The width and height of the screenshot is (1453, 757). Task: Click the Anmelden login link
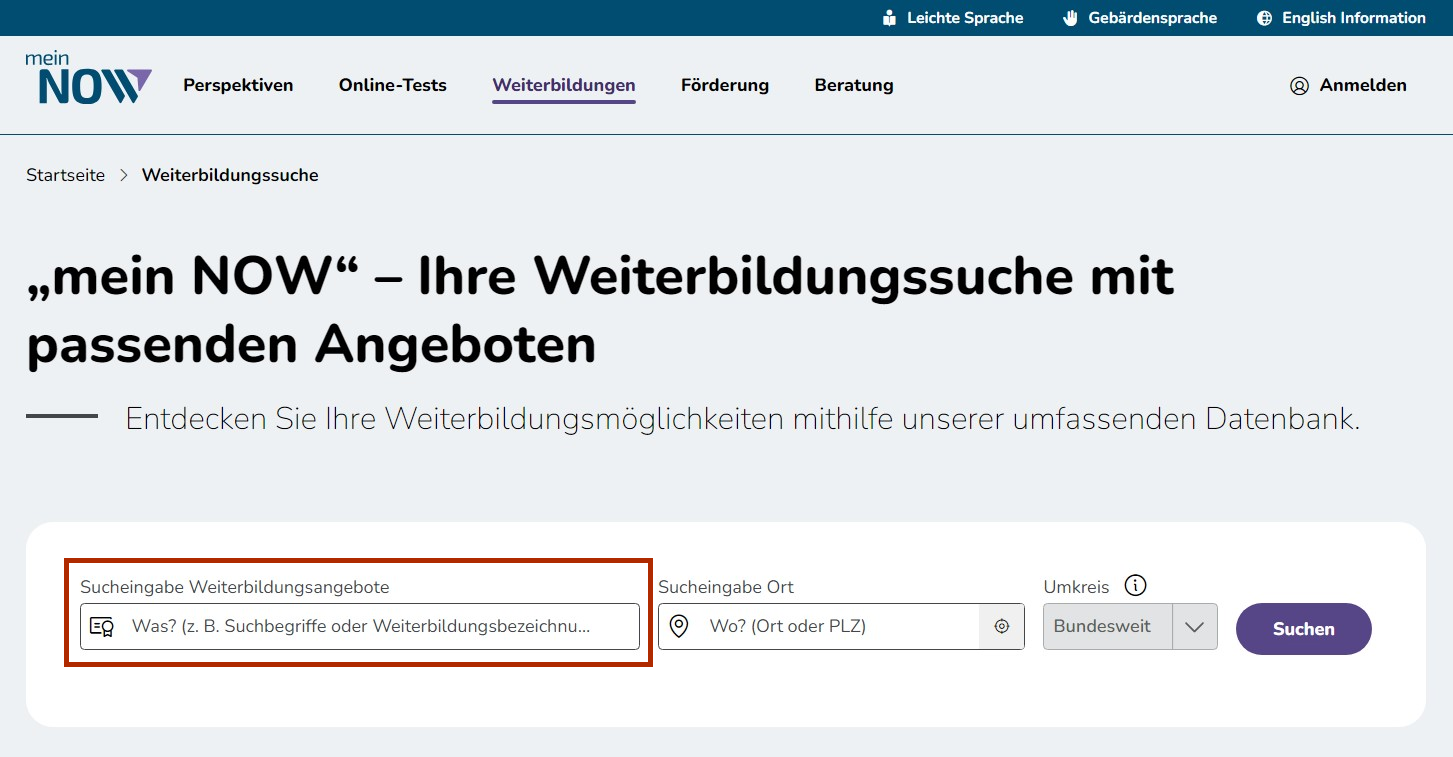[1348, 86]
